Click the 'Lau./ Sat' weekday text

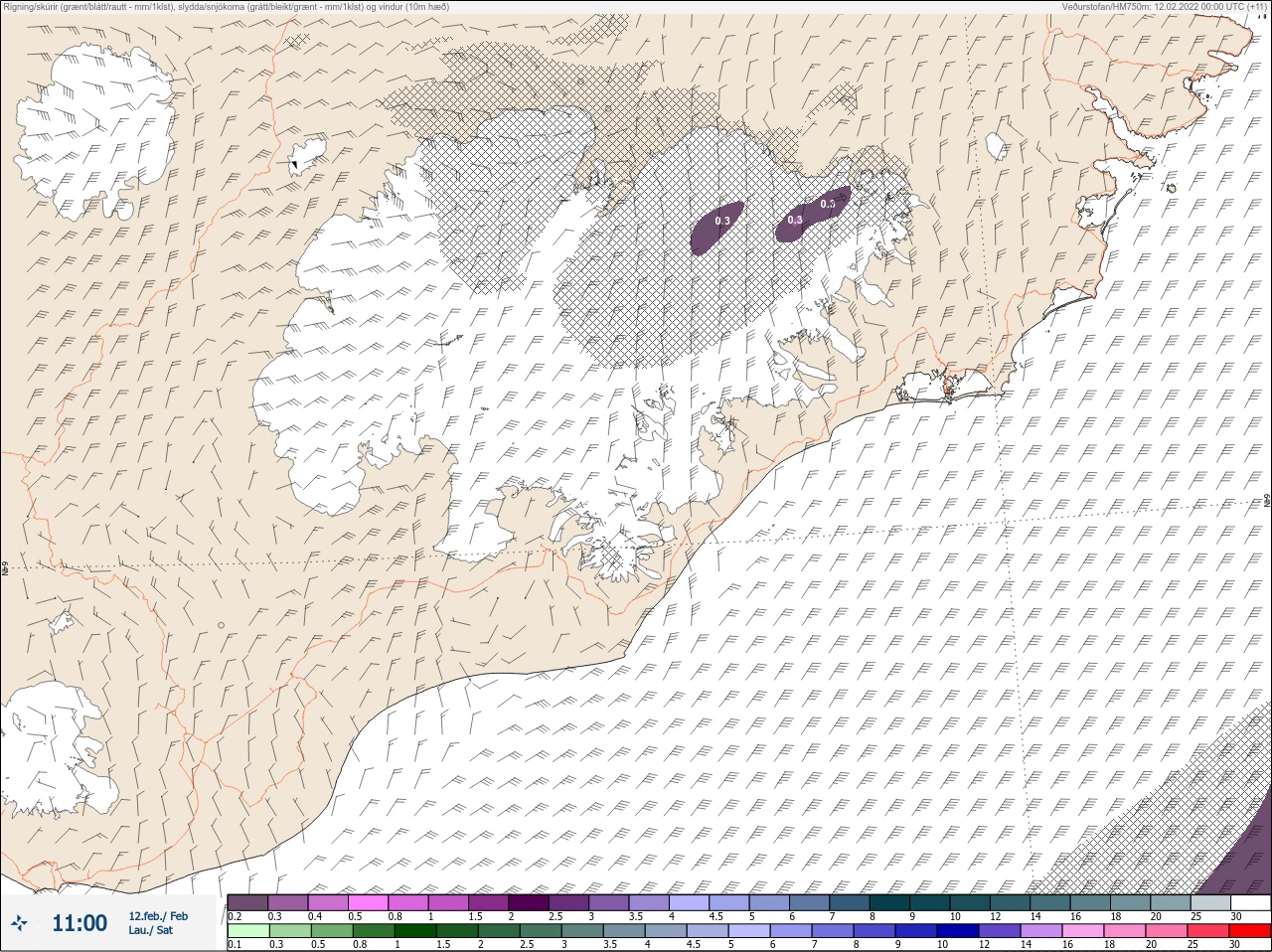click(x=151, y=931)
